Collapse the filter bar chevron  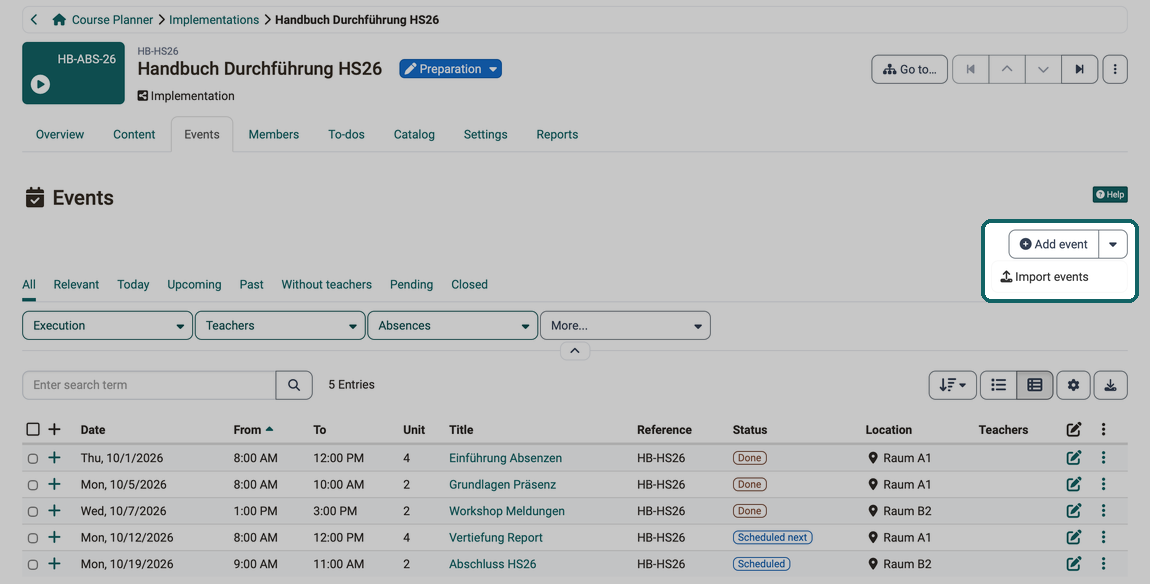(575, 351)
